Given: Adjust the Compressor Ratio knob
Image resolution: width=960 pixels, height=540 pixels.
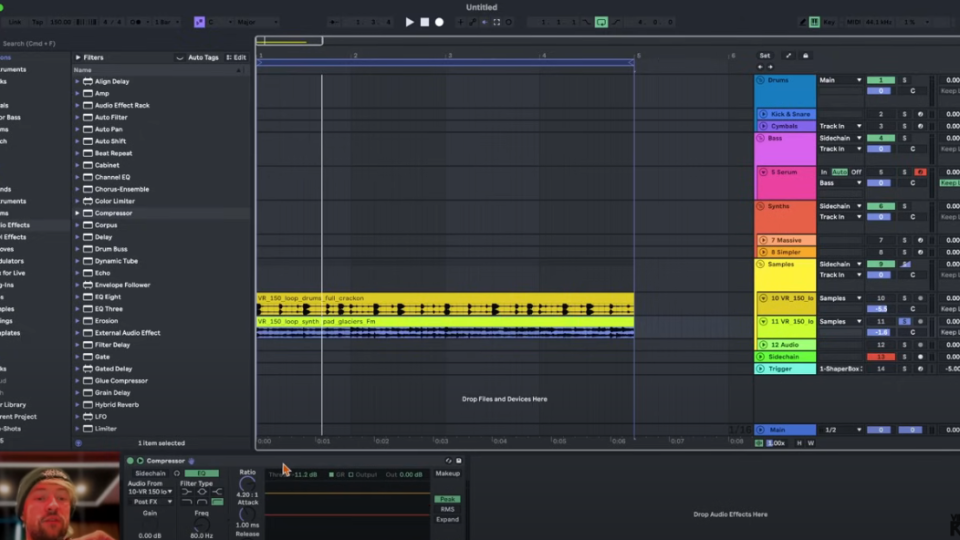Looking at the screenshot, I should pos(247,484).
